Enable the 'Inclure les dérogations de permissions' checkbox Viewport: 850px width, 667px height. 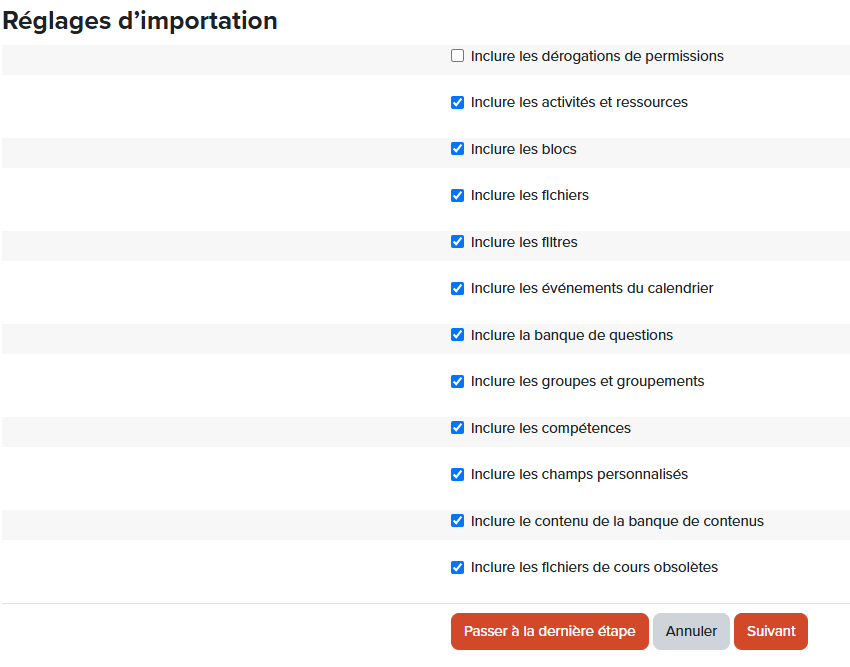coord(458,56)
